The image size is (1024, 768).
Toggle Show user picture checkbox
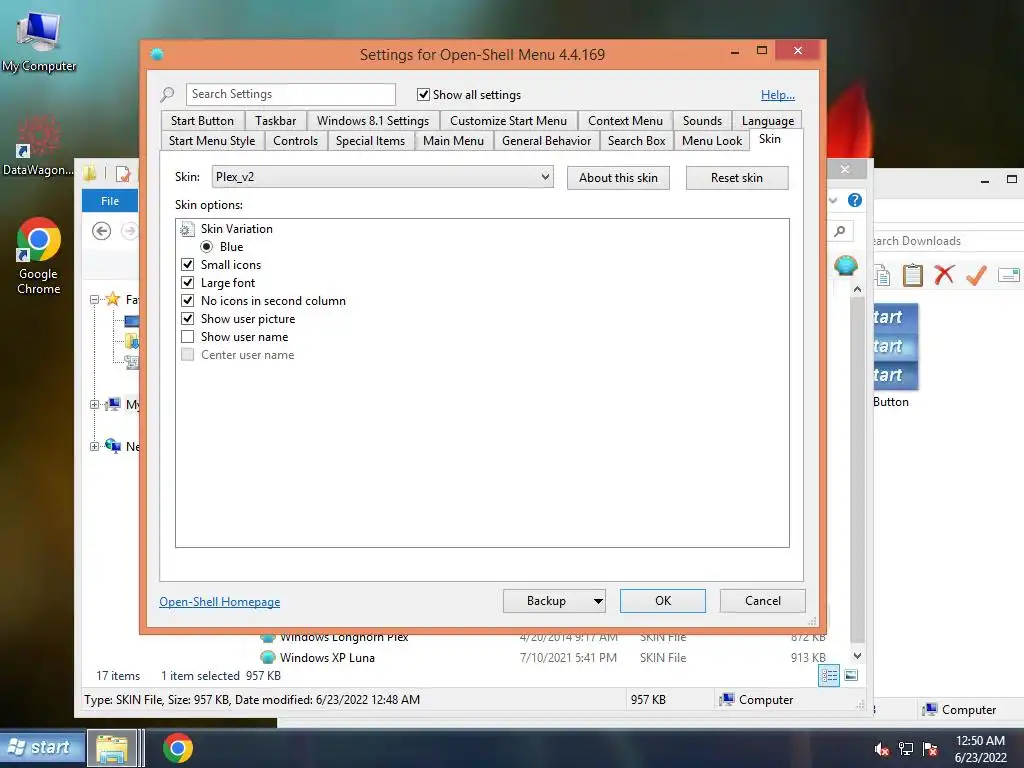point(187,319)
